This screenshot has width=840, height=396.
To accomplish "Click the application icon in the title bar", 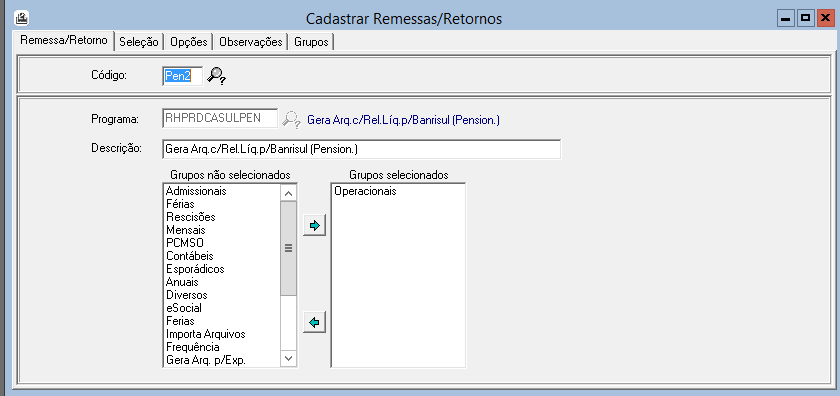I will click(21, 18).
